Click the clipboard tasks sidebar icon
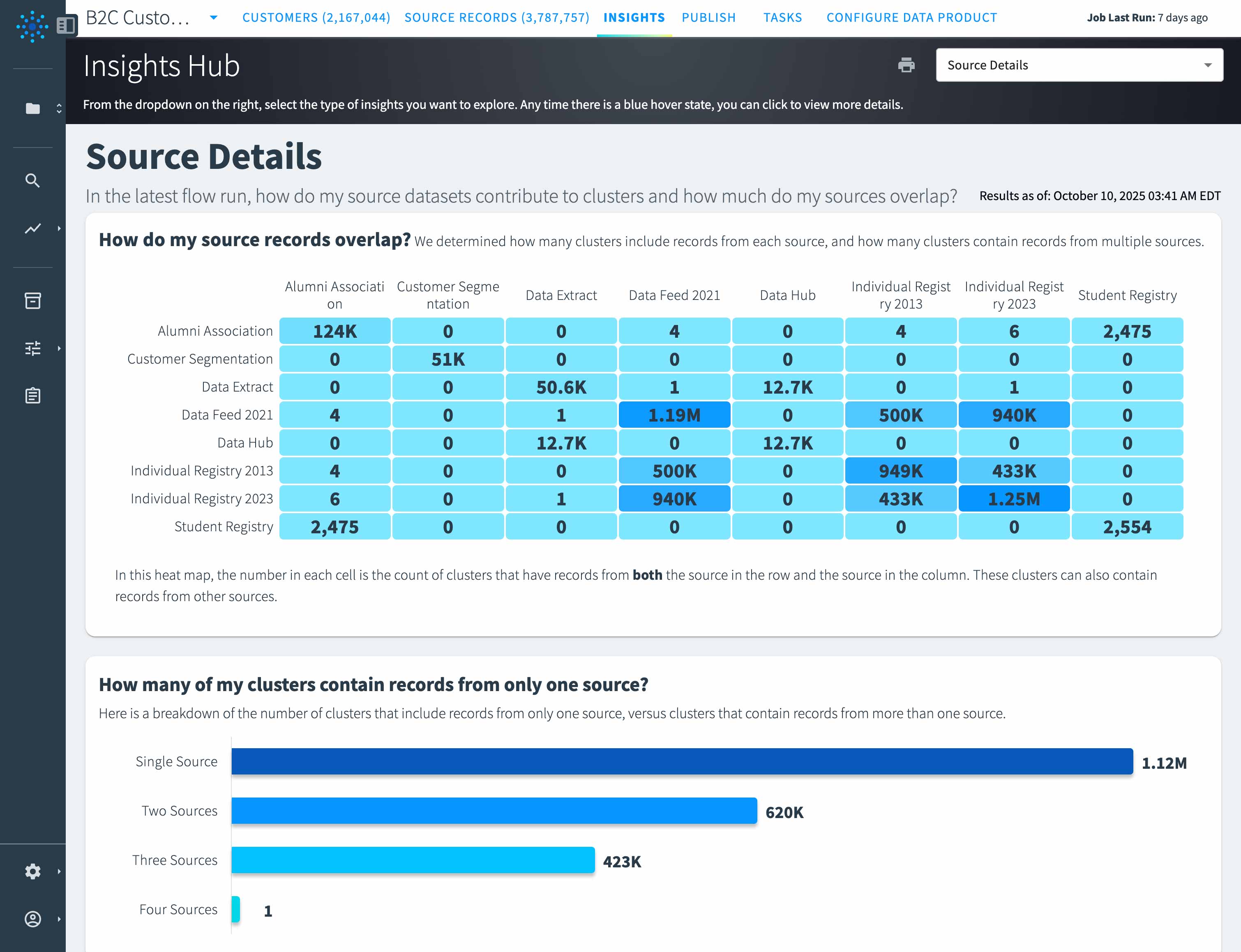Screen dimensions: 1241x952 (33, 396)
